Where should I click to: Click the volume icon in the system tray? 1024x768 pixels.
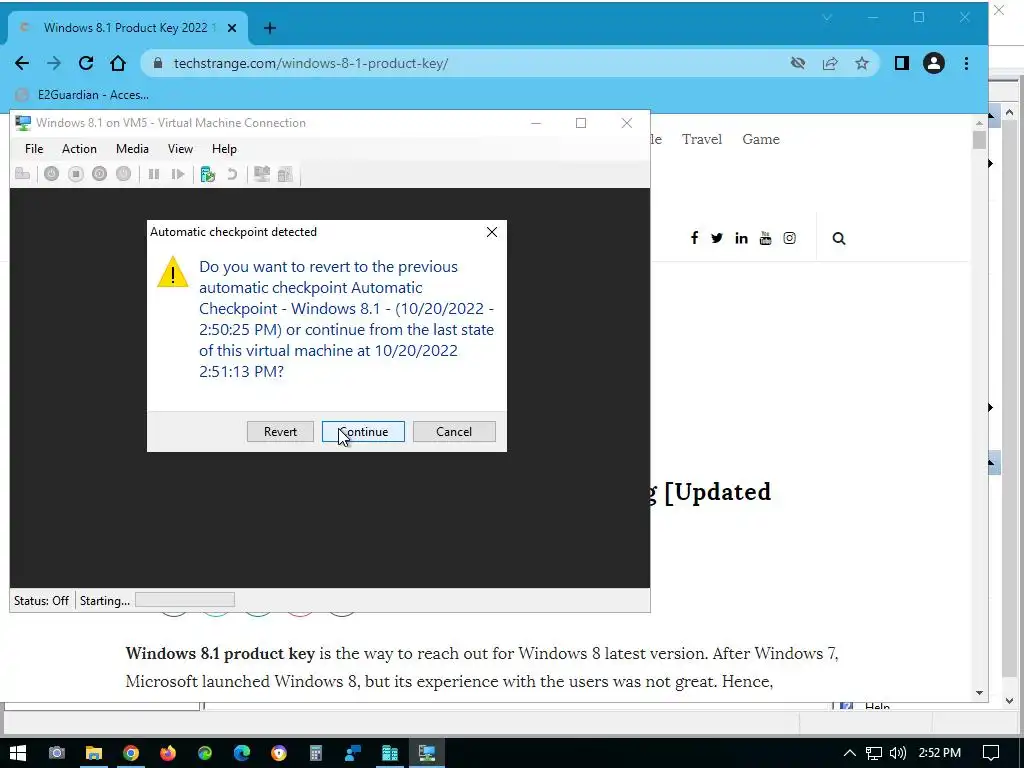coord(898,753)
